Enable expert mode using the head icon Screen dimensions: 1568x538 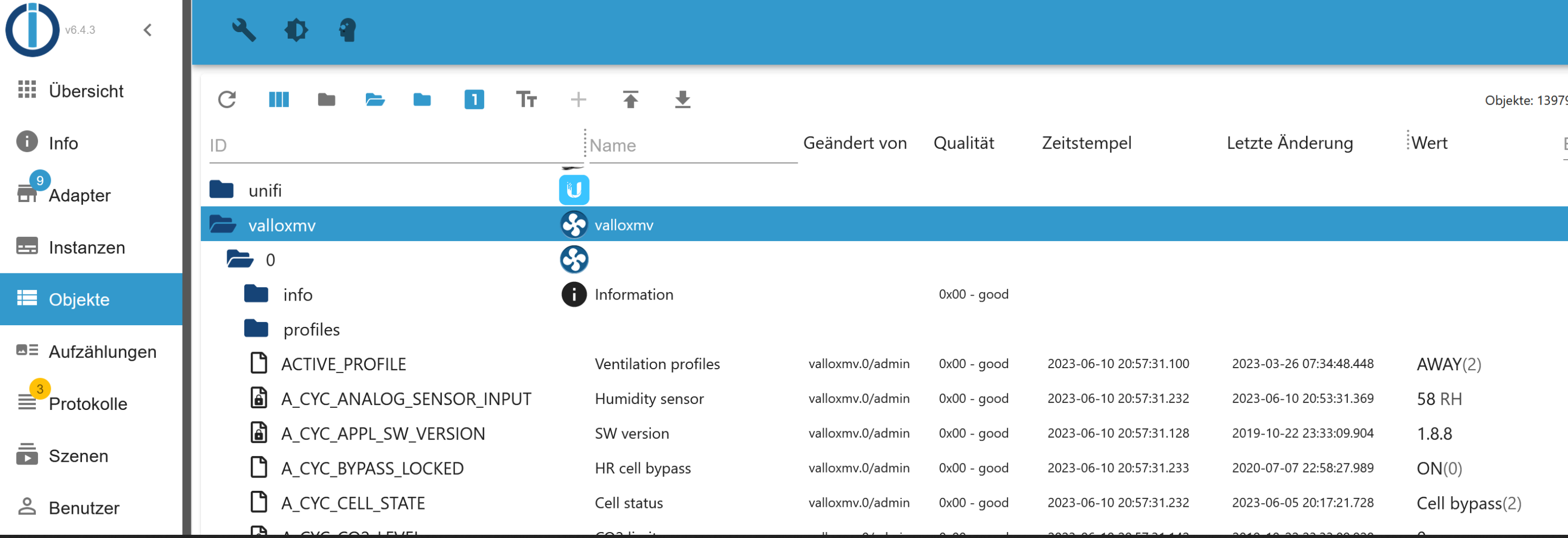347,30
